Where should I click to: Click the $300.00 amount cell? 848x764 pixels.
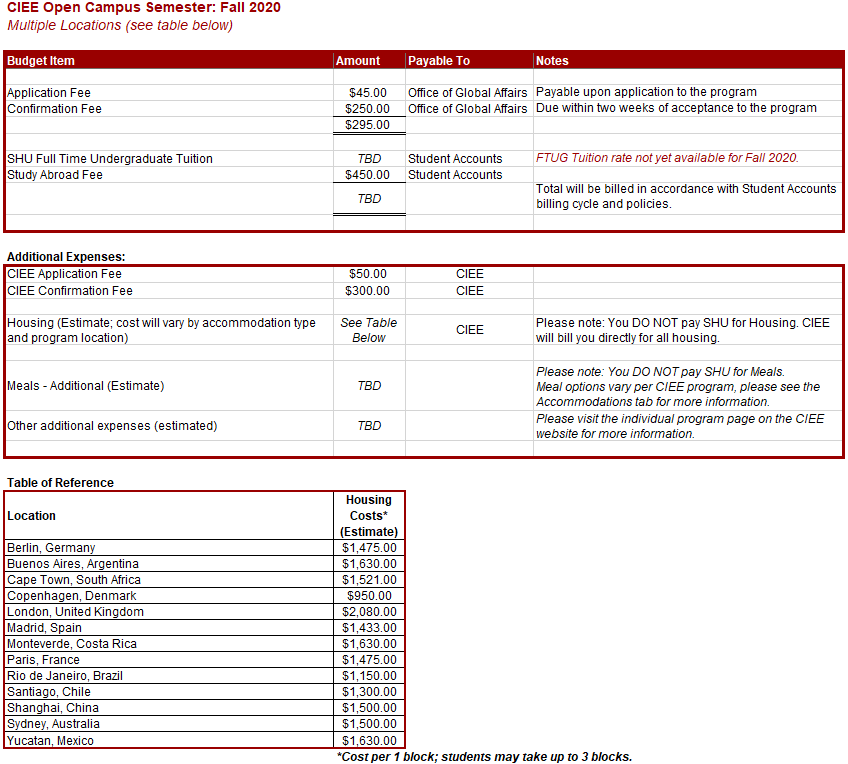[367, 291]
